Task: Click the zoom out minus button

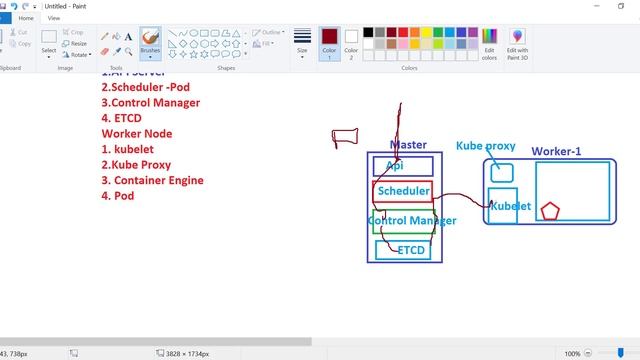Action: [x=588, y=353]
